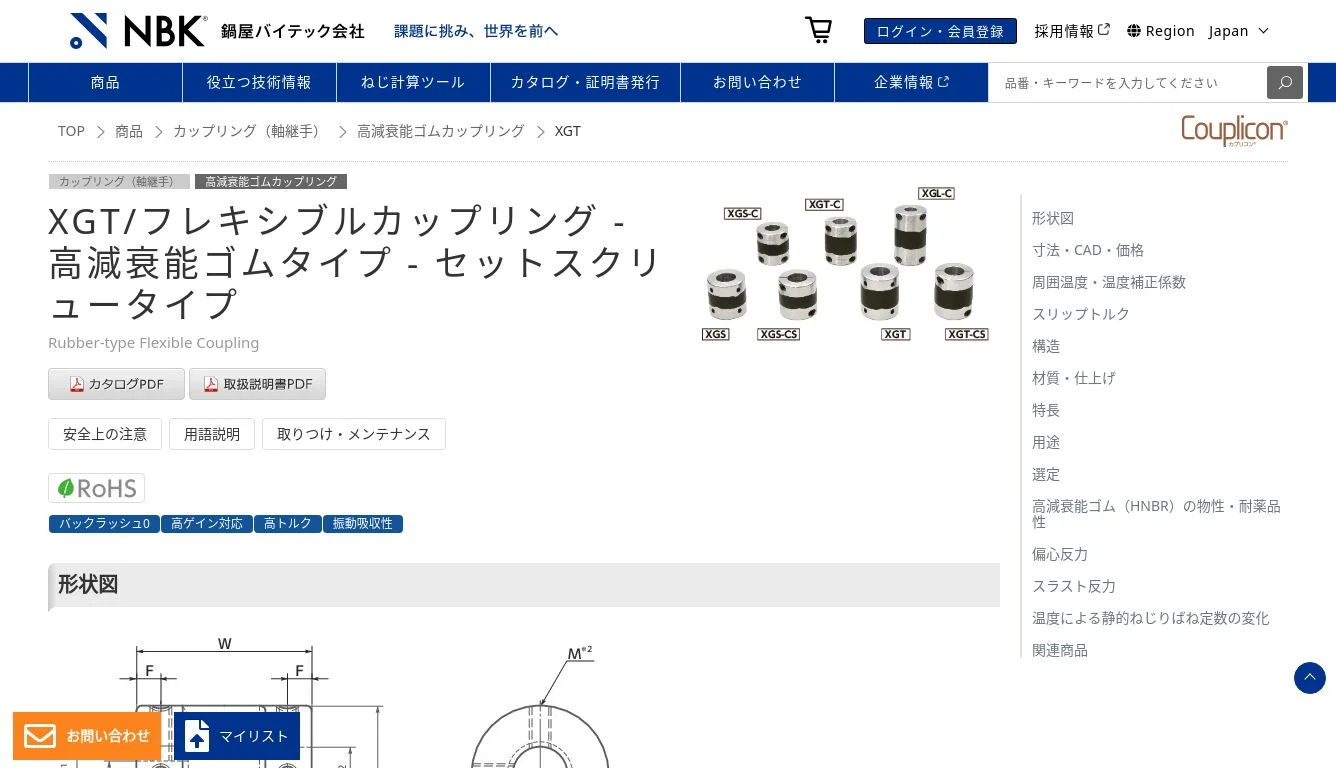This screenshot has height=768, width=1336.
Task: Click the ログイン・会員登録 button
Action: (x=940, y=30)
